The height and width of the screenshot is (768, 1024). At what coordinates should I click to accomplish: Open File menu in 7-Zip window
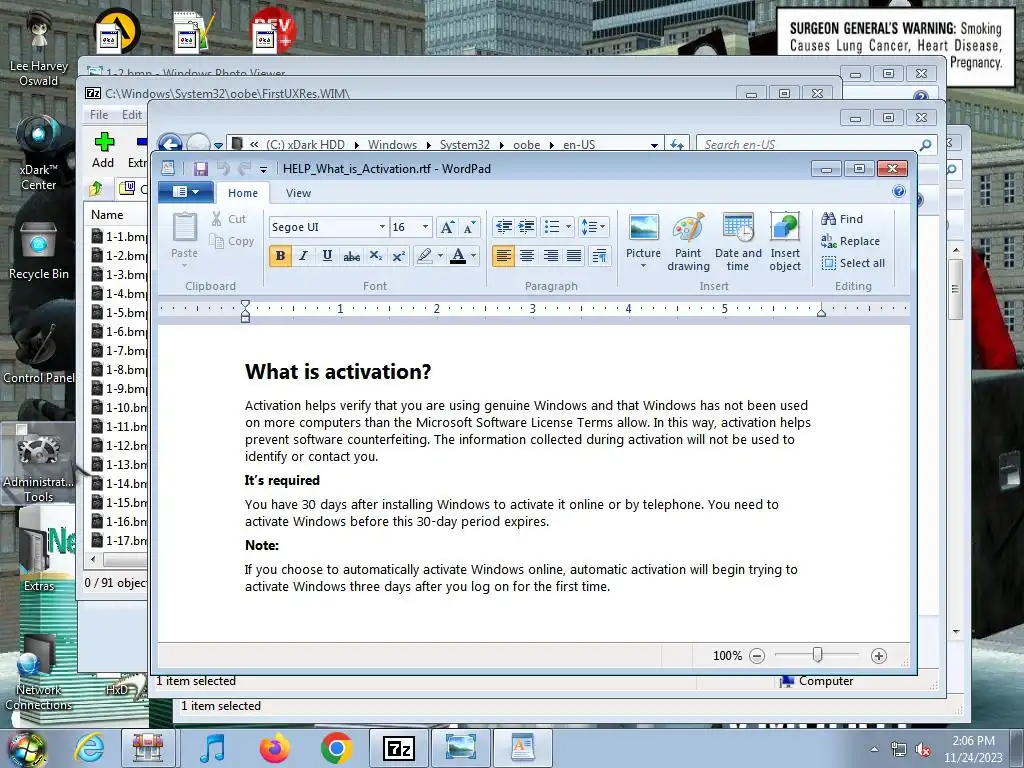pyautogui.click(x=99, y=115)
